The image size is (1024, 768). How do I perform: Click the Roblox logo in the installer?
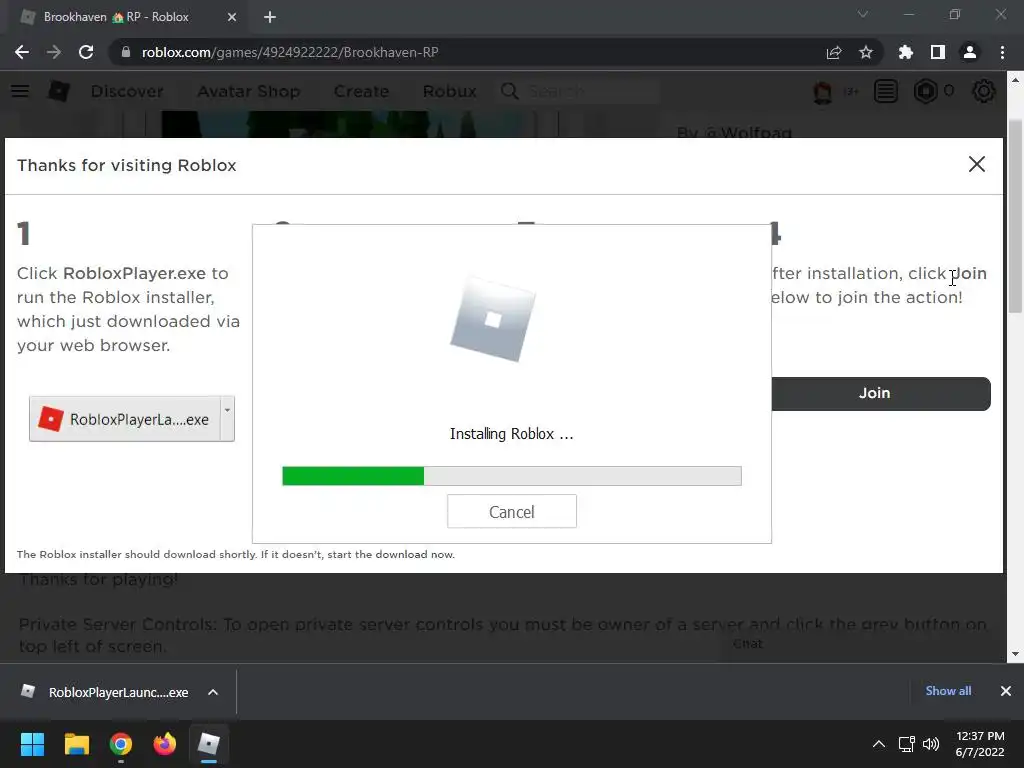pos(493,319)
